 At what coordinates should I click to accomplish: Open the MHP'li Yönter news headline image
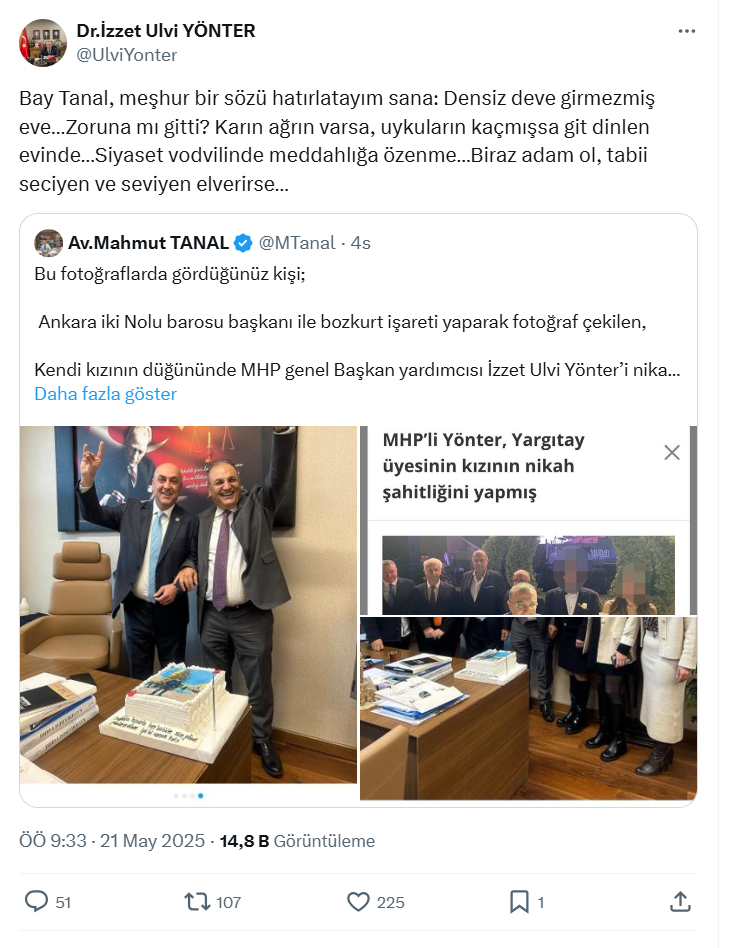pos(529,521)
